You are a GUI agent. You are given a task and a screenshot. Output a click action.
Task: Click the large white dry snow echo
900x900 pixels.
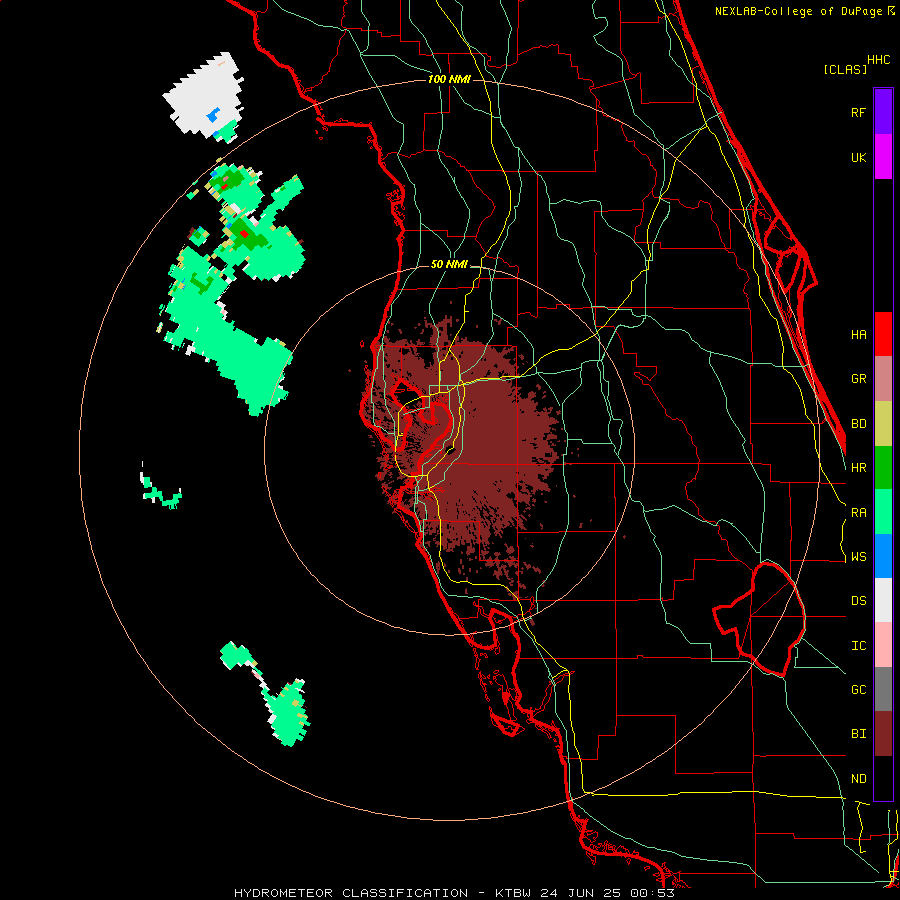coord(204,95)
